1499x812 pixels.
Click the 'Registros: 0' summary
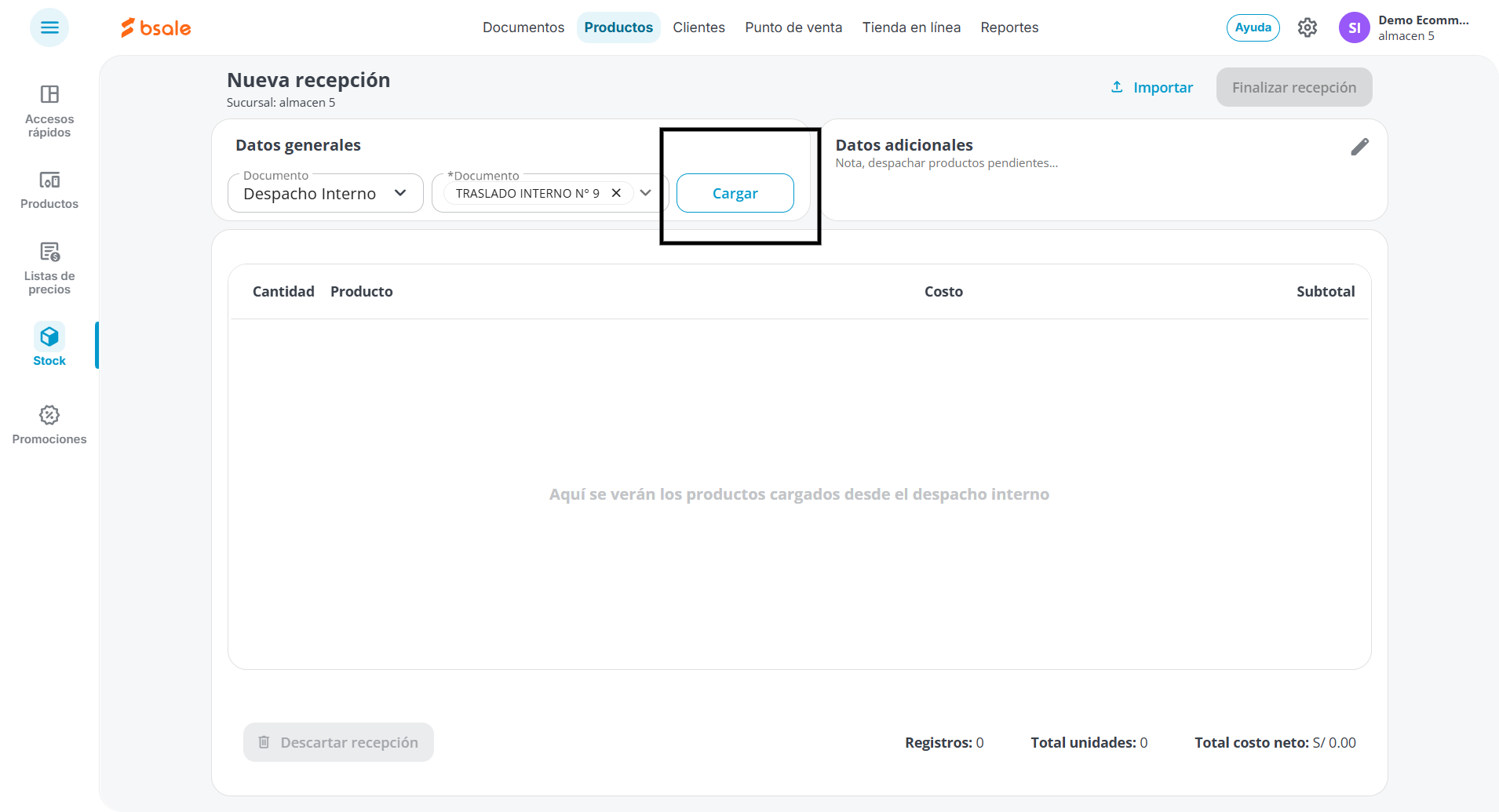944,743
